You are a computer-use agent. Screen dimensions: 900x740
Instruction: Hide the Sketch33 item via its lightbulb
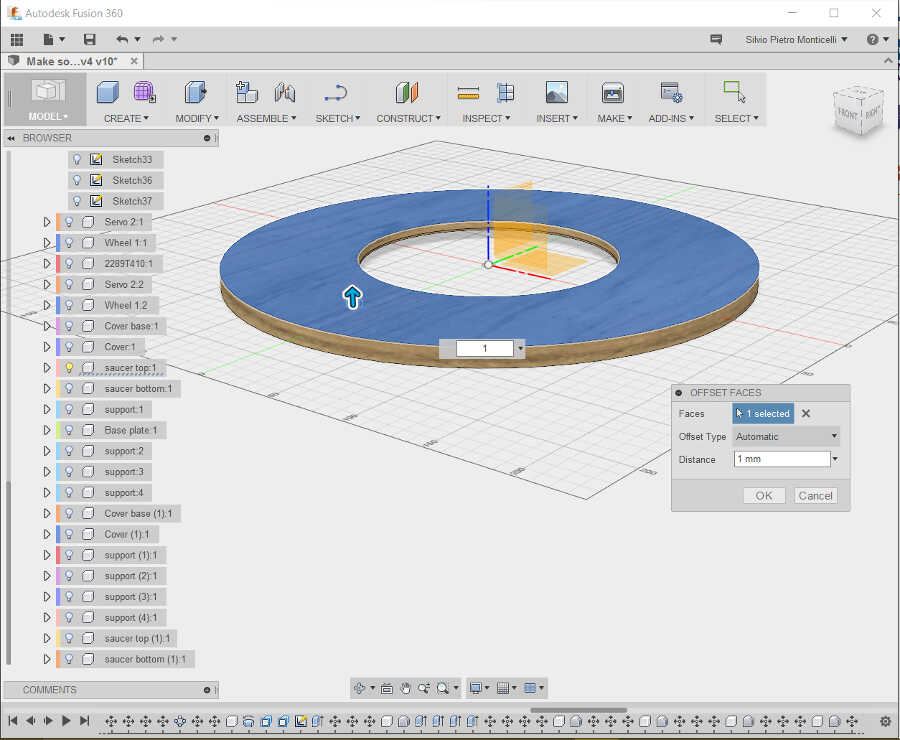(77, 159)
